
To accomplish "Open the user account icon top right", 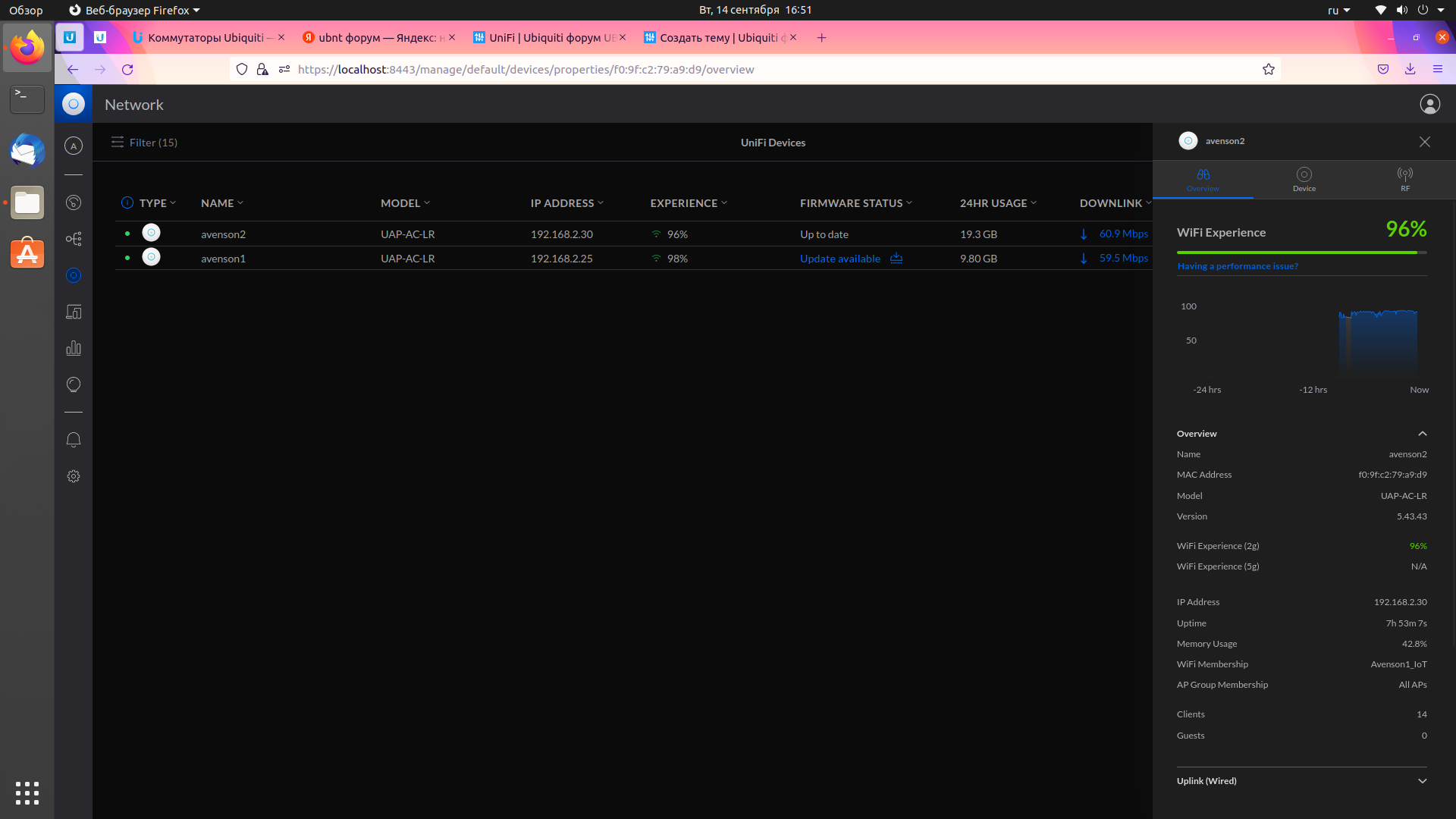I will 1430,104.
